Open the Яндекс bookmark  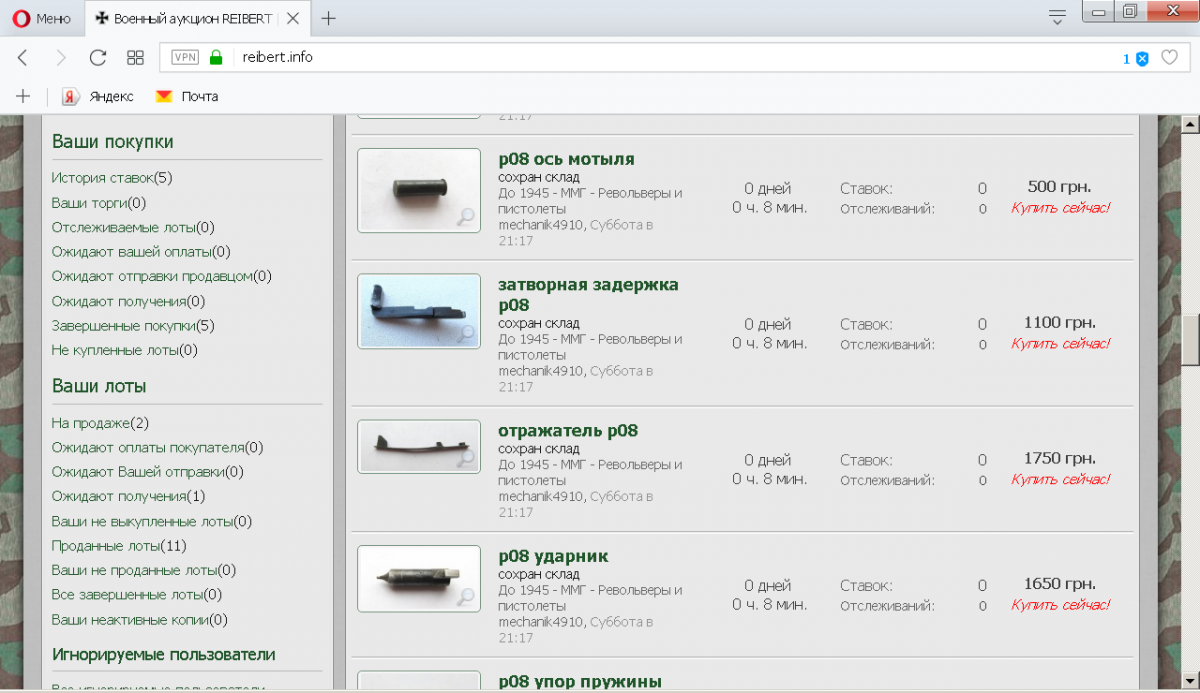pyautogui.click(x=97, y=97)
